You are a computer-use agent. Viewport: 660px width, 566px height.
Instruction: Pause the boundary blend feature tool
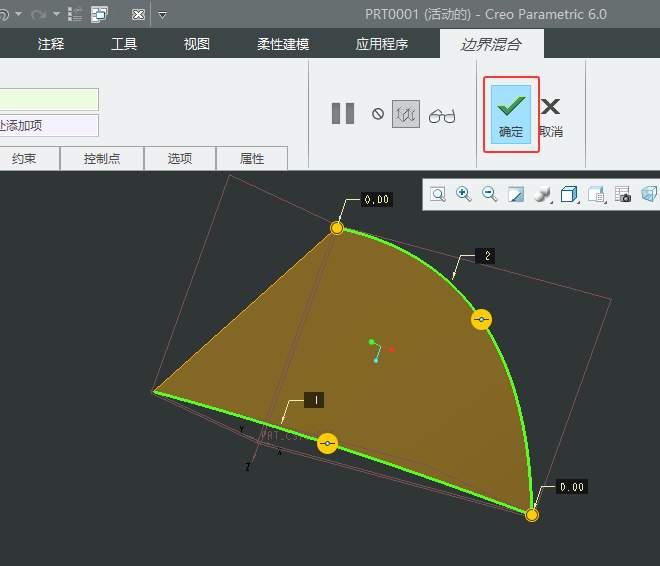click(343, 114)
